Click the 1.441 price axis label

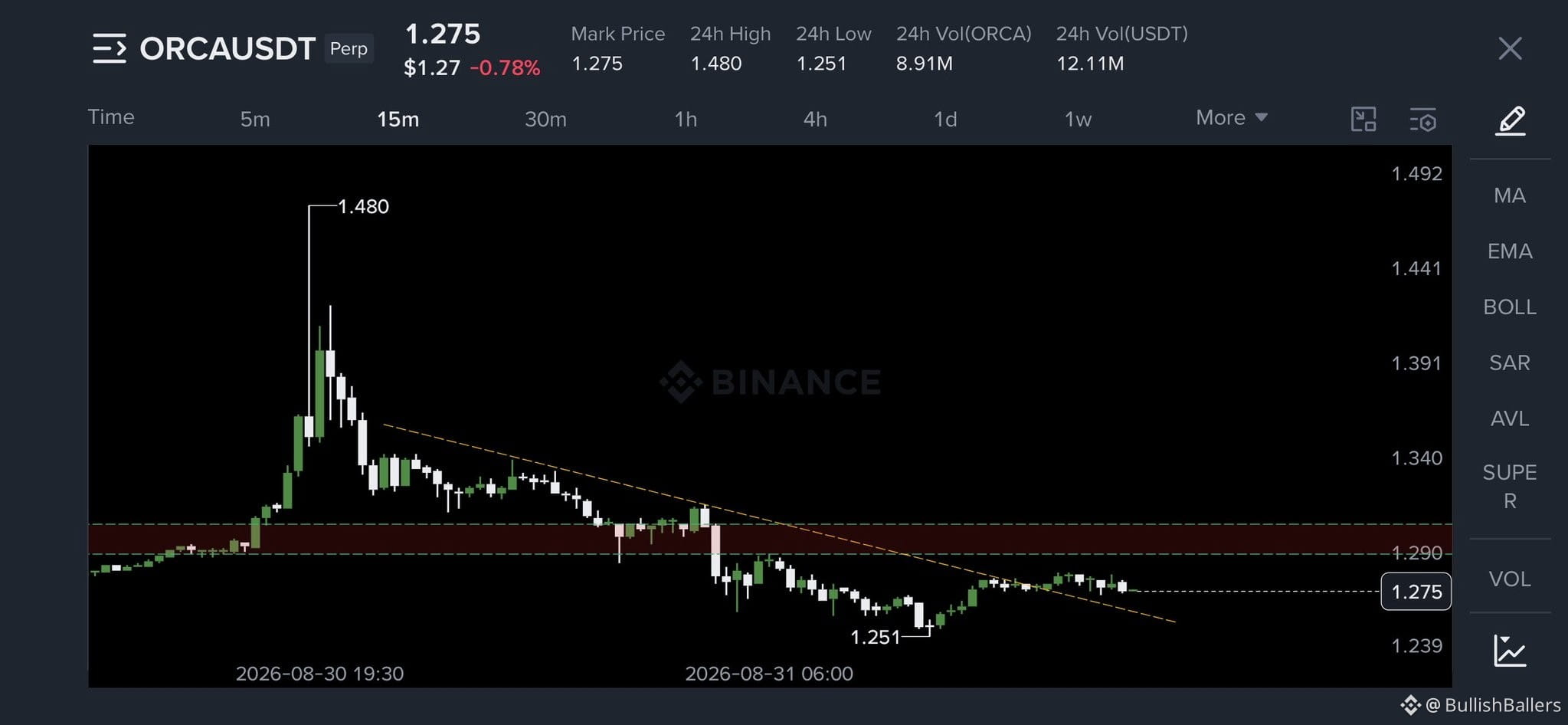[1416, 268]
